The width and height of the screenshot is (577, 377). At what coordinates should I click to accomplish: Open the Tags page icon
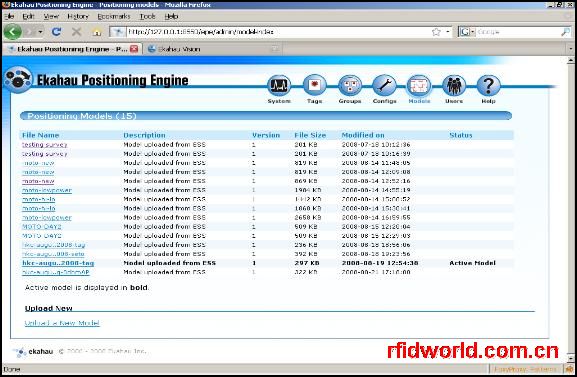tap(314, 85)
